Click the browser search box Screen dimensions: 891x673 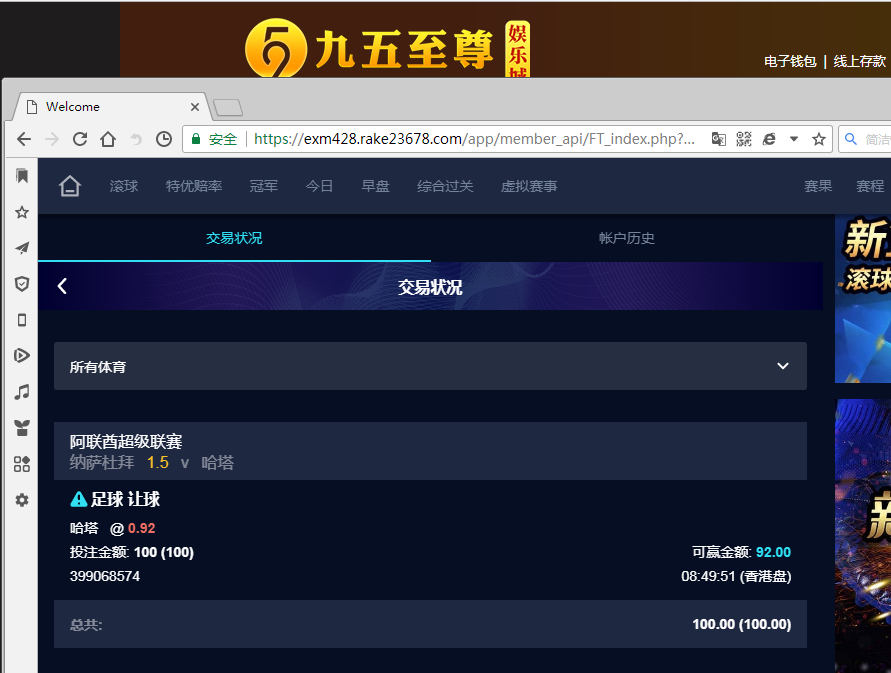(x=864, y=139)
